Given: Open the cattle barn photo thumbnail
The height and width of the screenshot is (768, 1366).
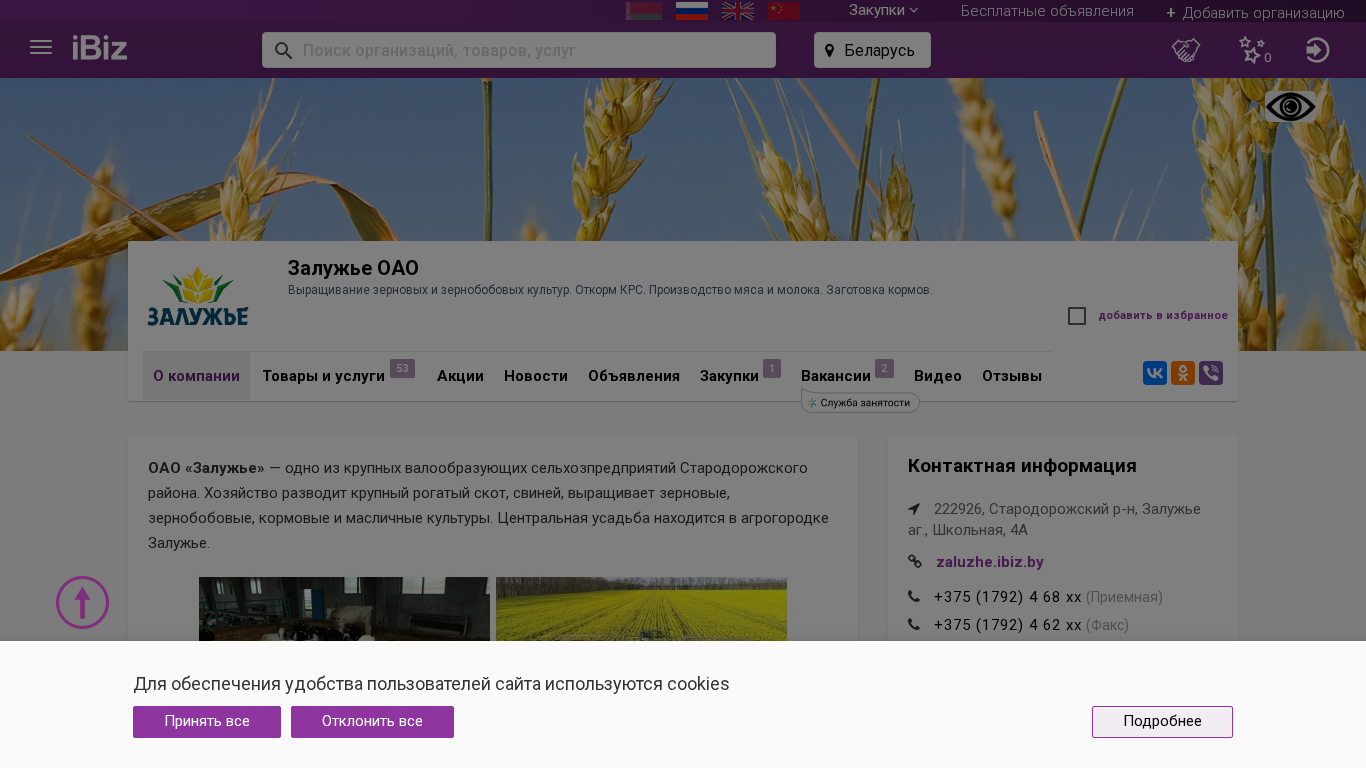Looking at the screenshot, I should [344, 609].
